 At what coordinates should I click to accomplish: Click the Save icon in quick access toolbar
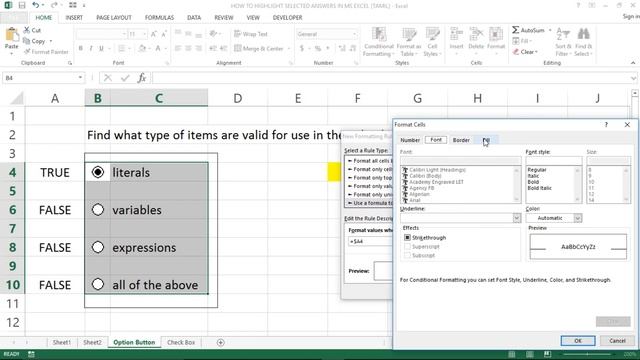(22, 5)
